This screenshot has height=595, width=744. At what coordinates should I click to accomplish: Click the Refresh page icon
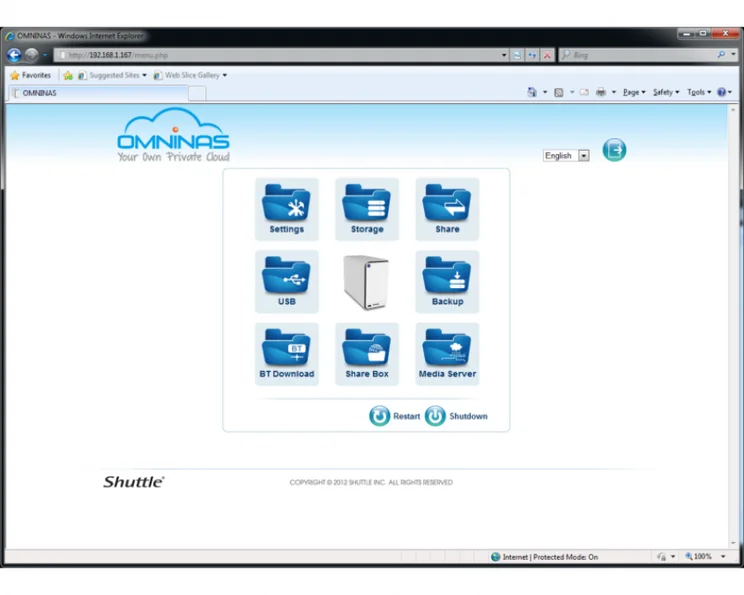click(532, 55)
